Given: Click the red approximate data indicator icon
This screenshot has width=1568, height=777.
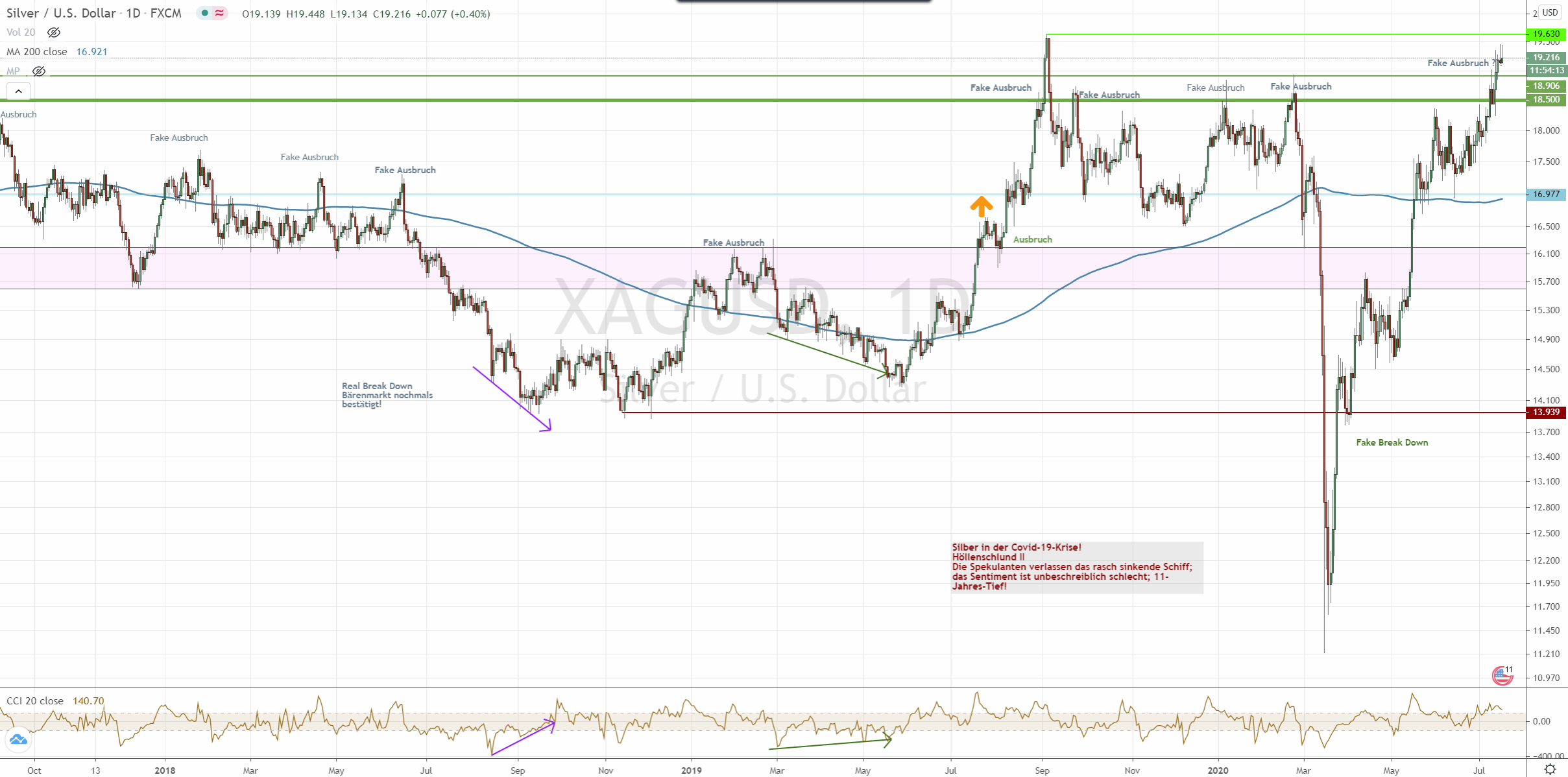Looking at the screenshot, I should [x=220, y=13].
